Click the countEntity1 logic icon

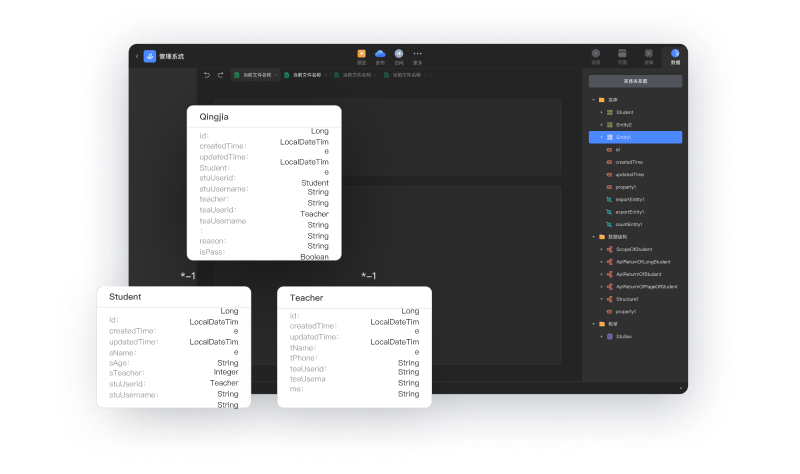tap(609, 224)
